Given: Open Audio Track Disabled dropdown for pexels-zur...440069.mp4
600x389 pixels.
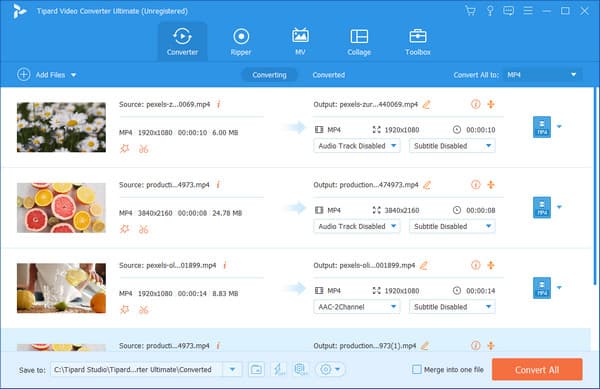Looking at the screenshot, I should 357,146.
